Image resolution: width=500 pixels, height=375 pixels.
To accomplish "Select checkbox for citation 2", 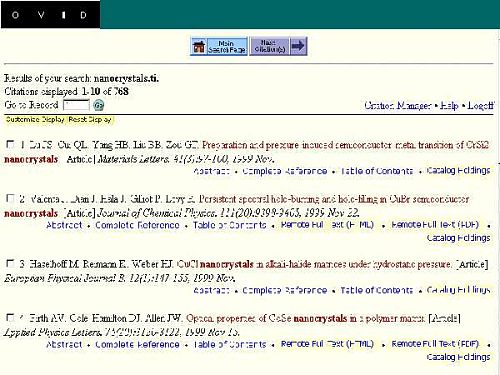I will pyautogui.click(x=10, y=198).
